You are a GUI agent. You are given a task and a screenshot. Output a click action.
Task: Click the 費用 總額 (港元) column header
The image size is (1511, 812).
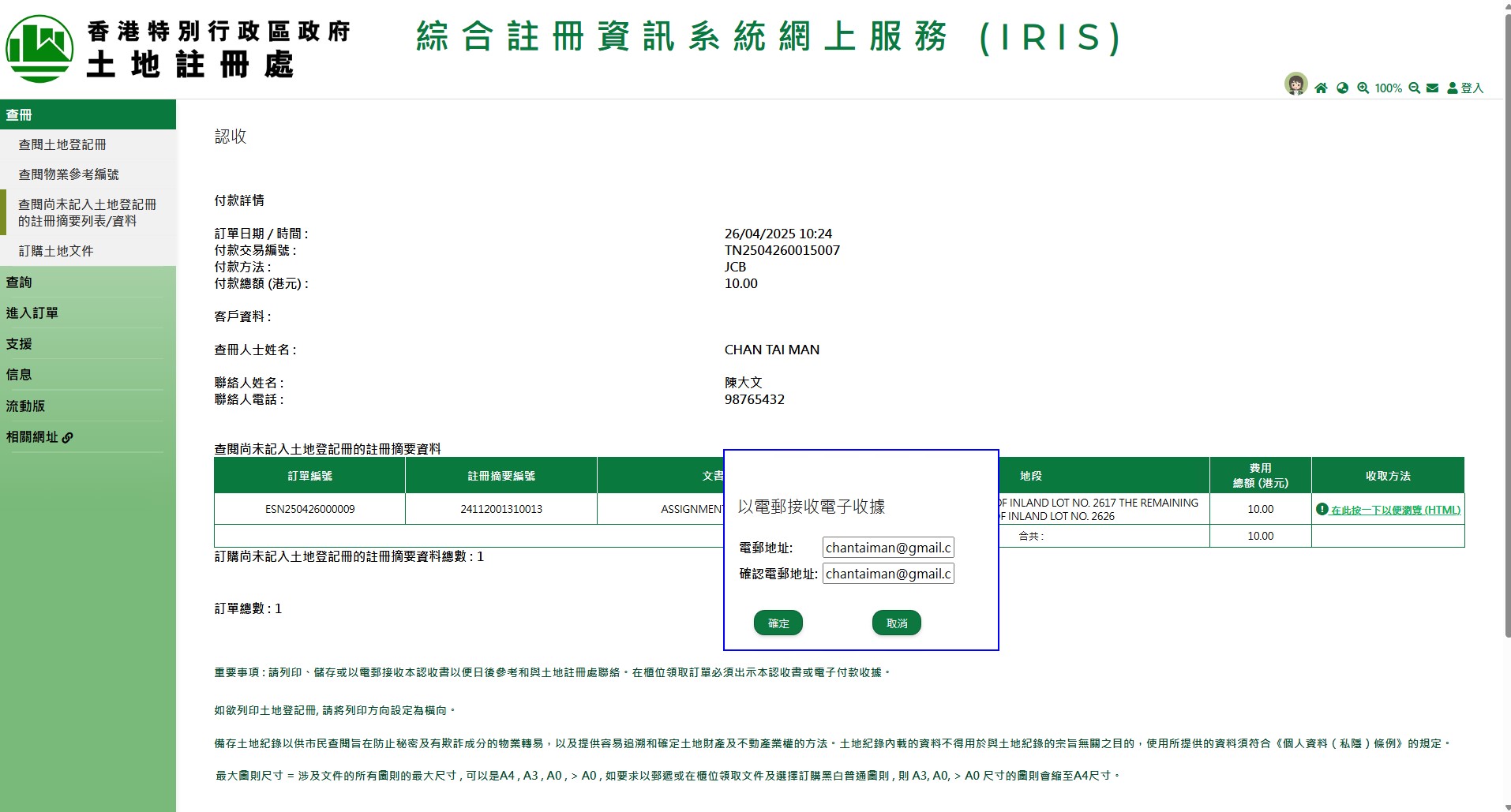[x=1261, y=476]
